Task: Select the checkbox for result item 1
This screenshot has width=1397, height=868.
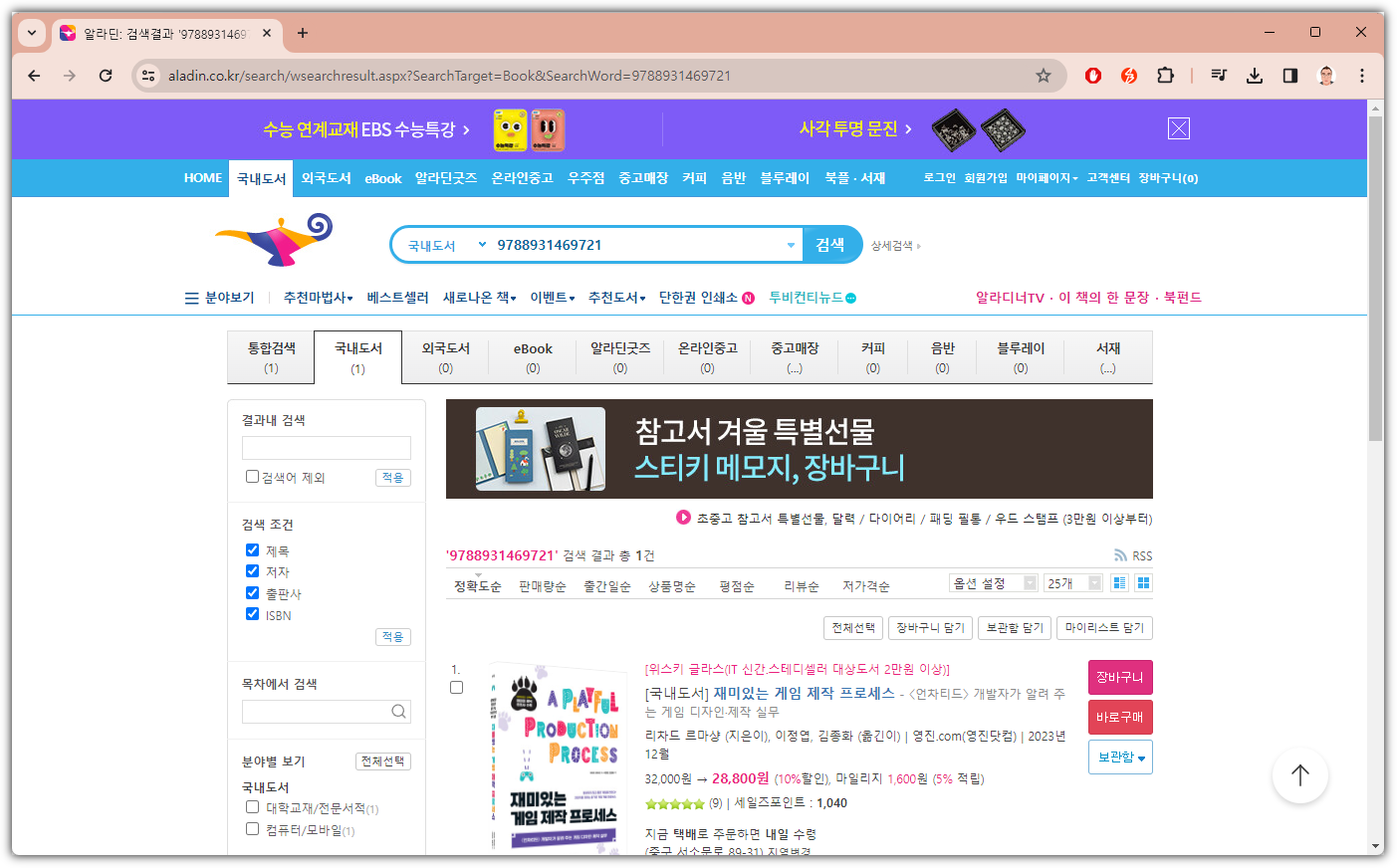Action: (x=456, y=688)
